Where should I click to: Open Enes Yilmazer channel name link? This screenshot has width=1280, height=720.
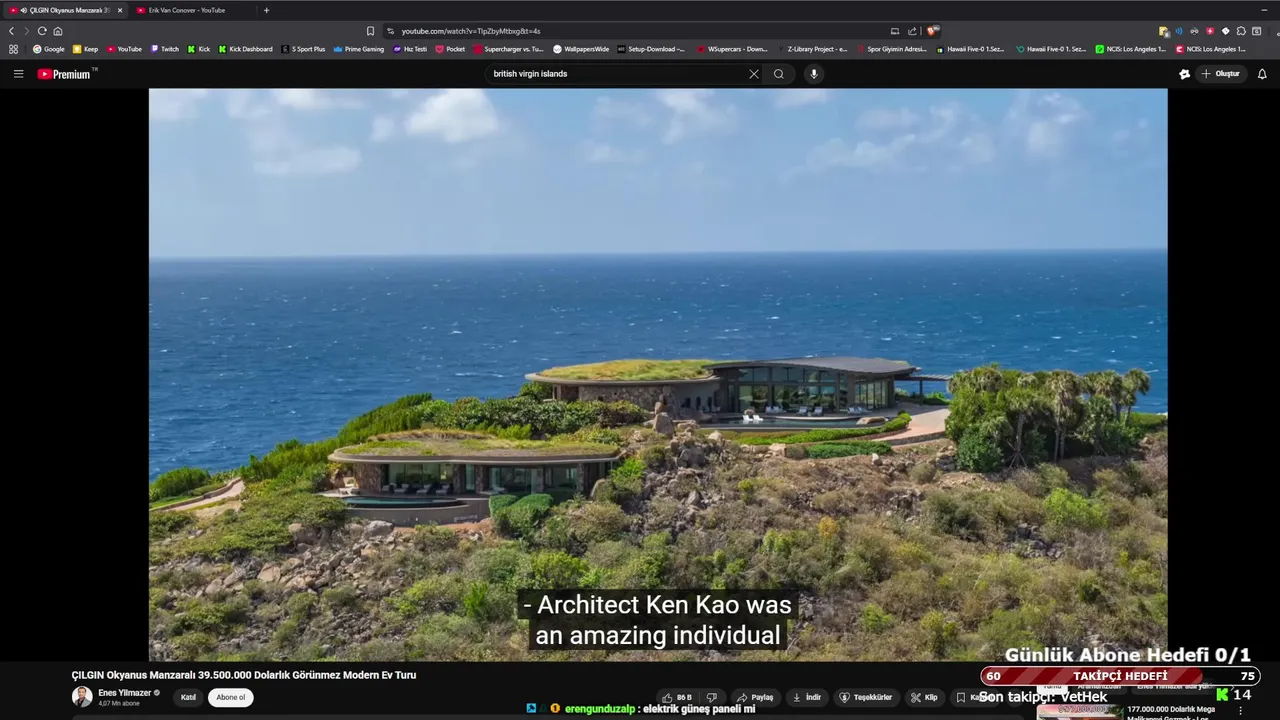pyautogui.click(x=124, y=693)
